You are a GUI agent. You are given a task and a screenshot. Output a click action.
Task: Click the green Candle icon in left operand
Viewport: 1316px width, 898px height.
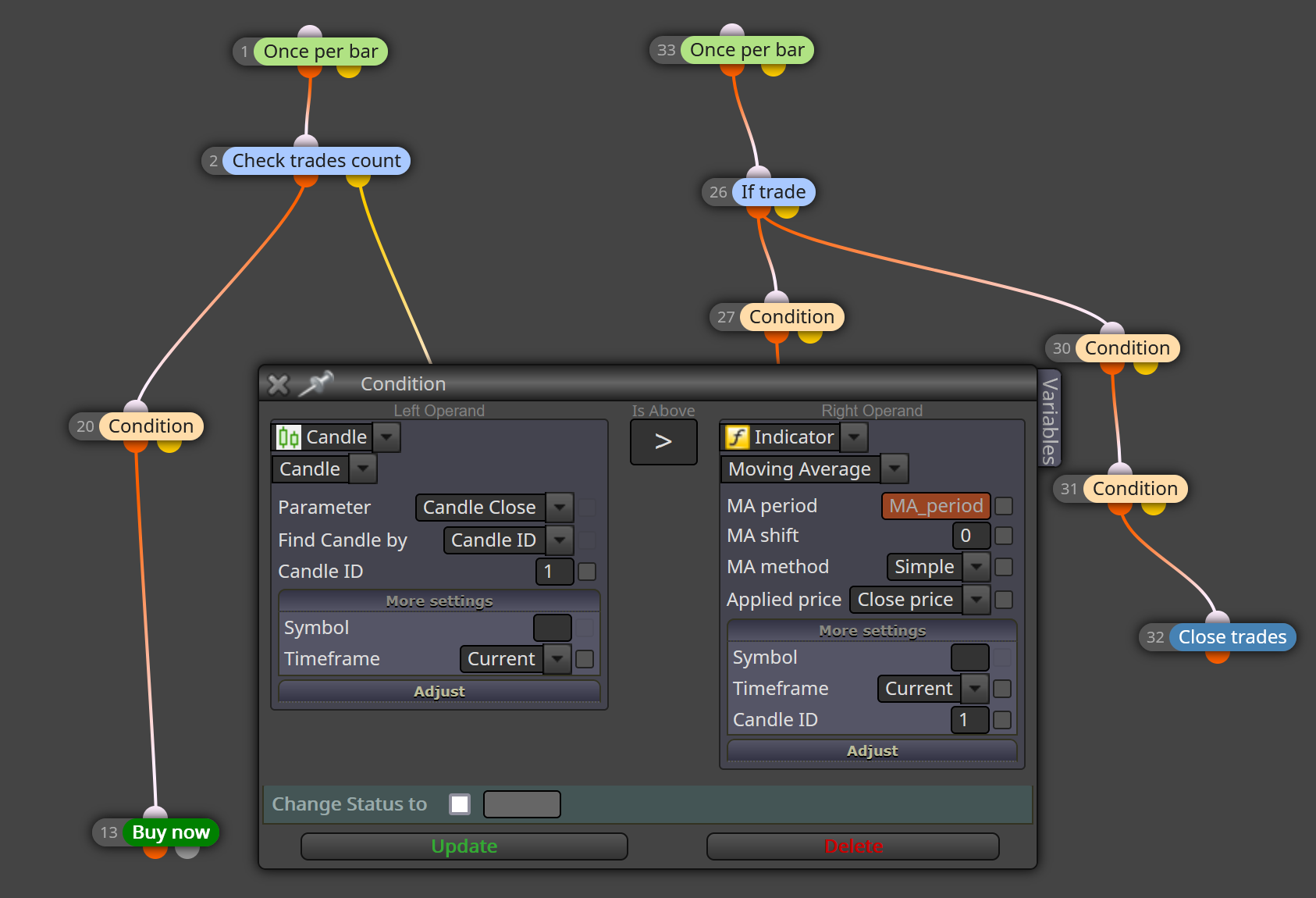288,437
